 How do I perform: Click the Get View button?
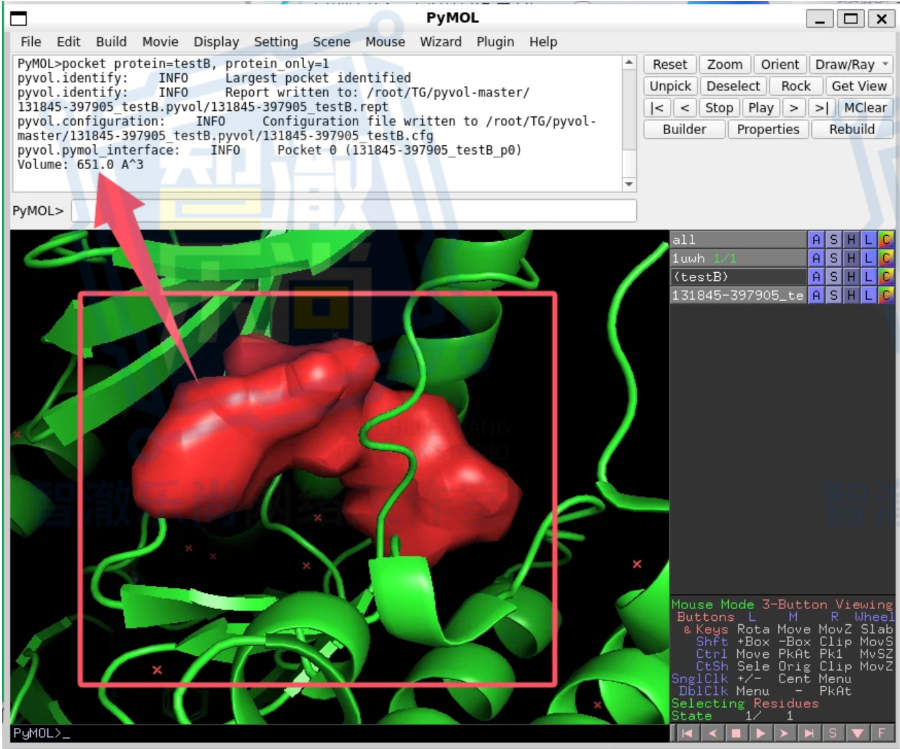[859, 86]
